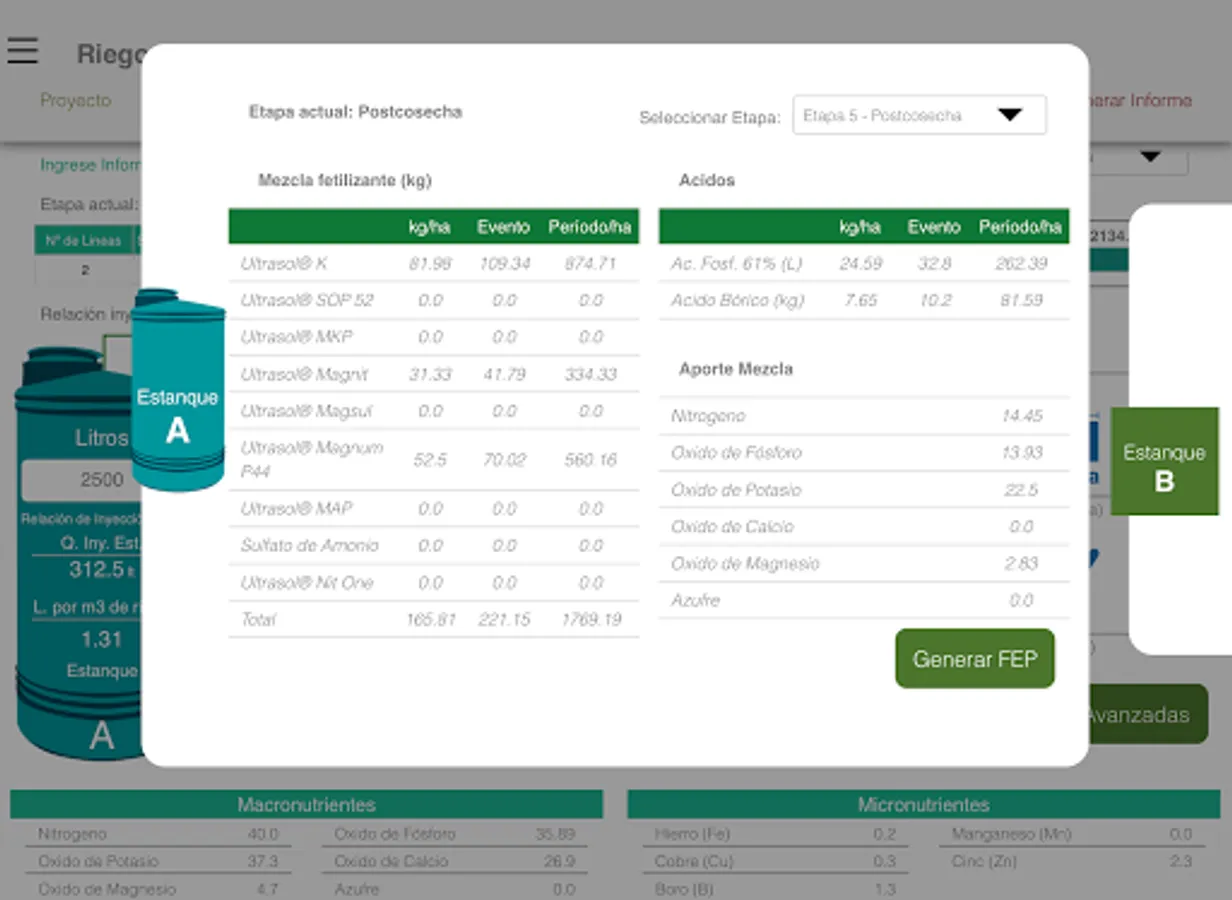Click the Etapa actual: Postcosecha label
1232x900 pixels.
pos(355,112)
